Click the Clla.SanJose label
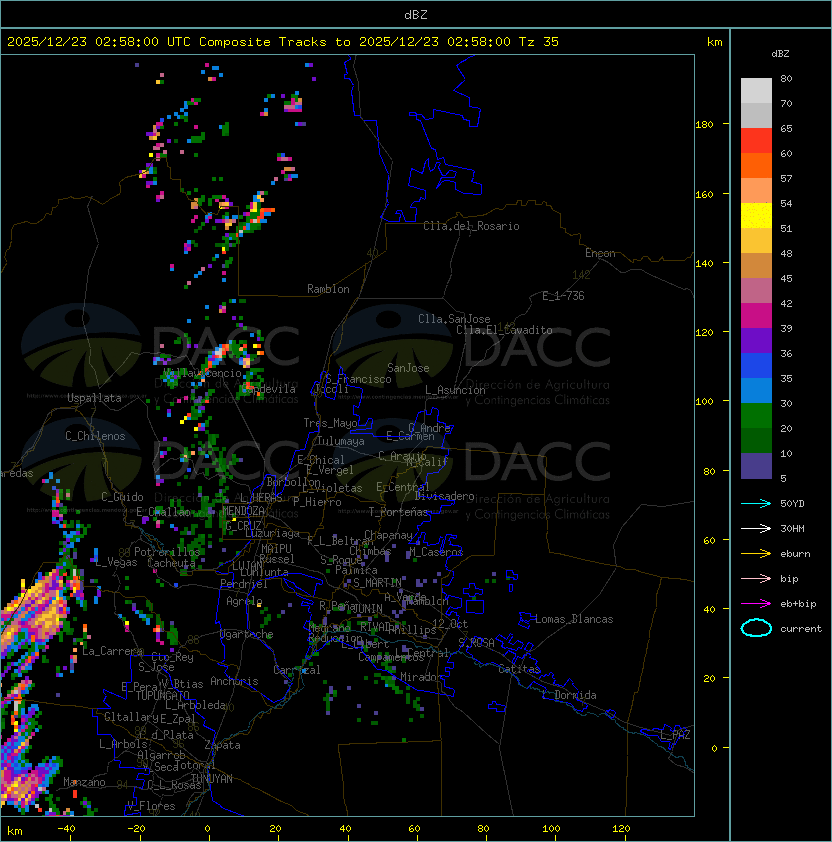This screenshot has height=842, width=832. pos(454,319)
